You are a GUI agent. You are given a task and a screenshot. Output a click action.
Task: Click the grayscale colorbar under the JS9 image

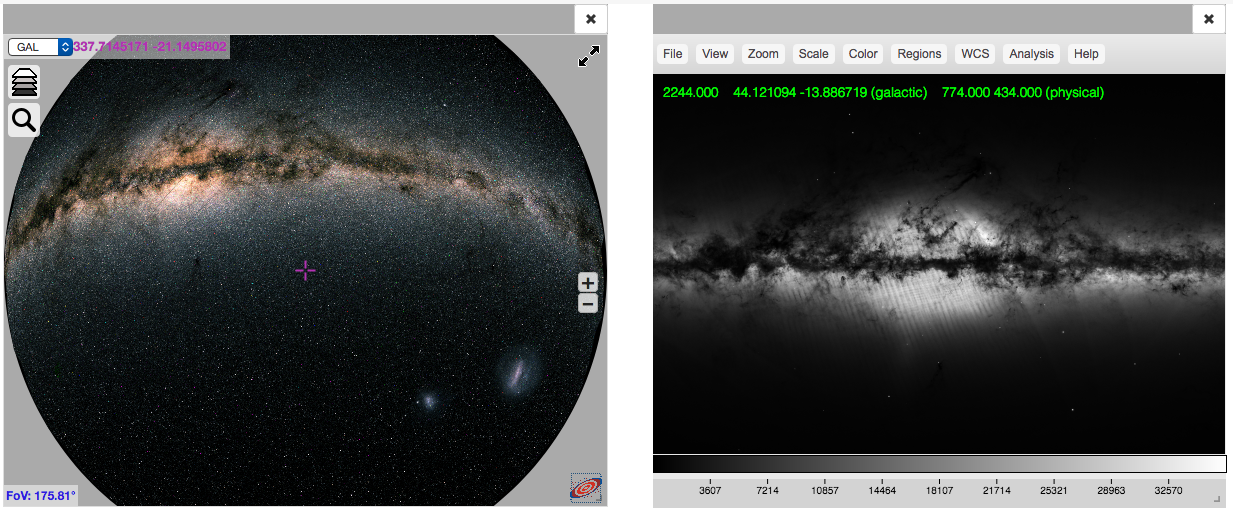pos(939,464)
